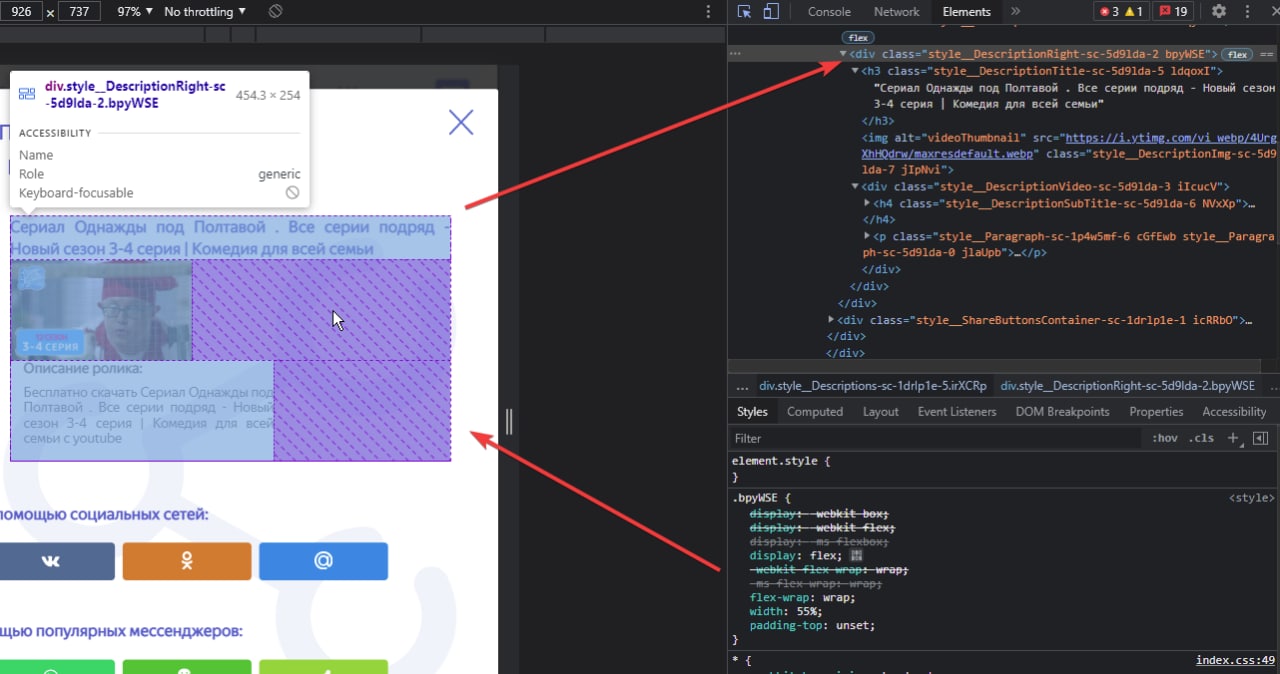Click the width: 55% declaration value
Screen dimensions: 1280x674
point(809,611)
